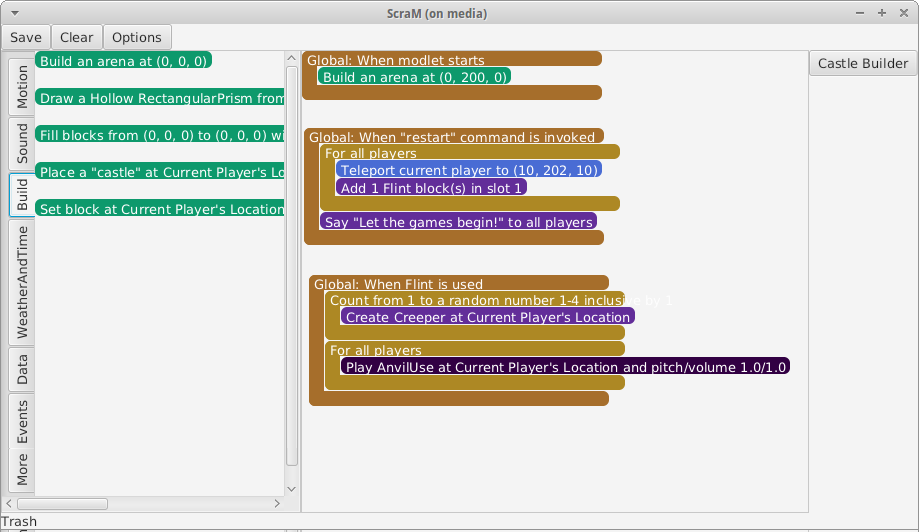Switch to the Motion tab
Screen dimensions: 919x532
coord(22,89)
